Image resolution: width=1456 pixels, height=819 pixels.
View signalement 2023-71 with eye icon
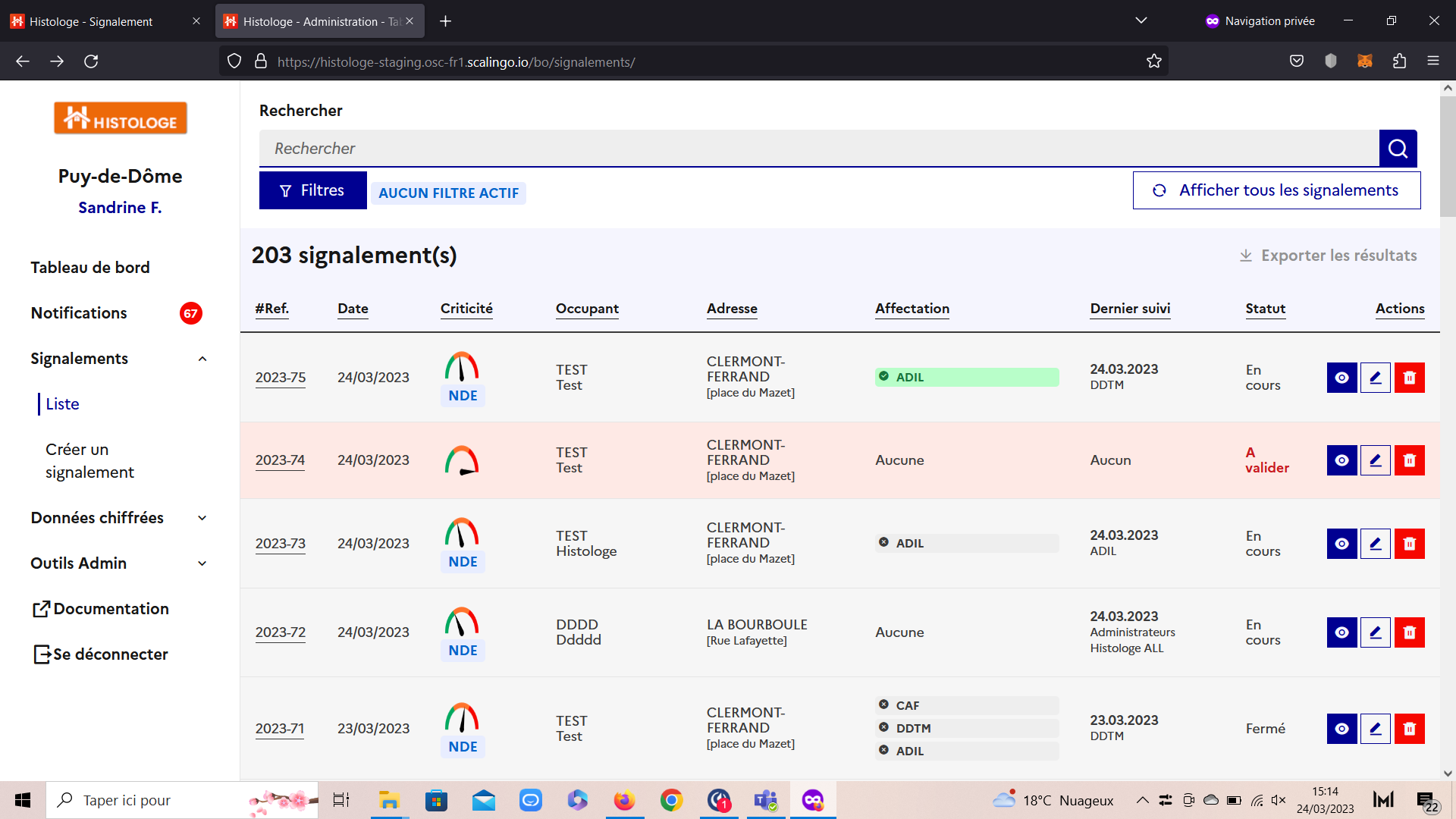coord(1341,729)
